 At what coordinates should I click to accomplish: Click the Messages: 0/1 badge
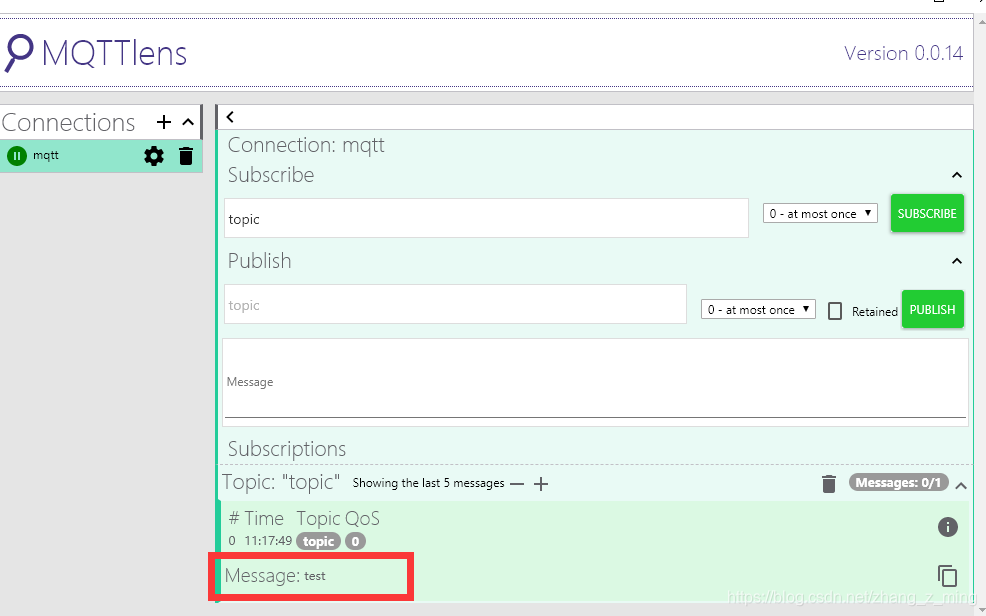click(x=898, y=483)
